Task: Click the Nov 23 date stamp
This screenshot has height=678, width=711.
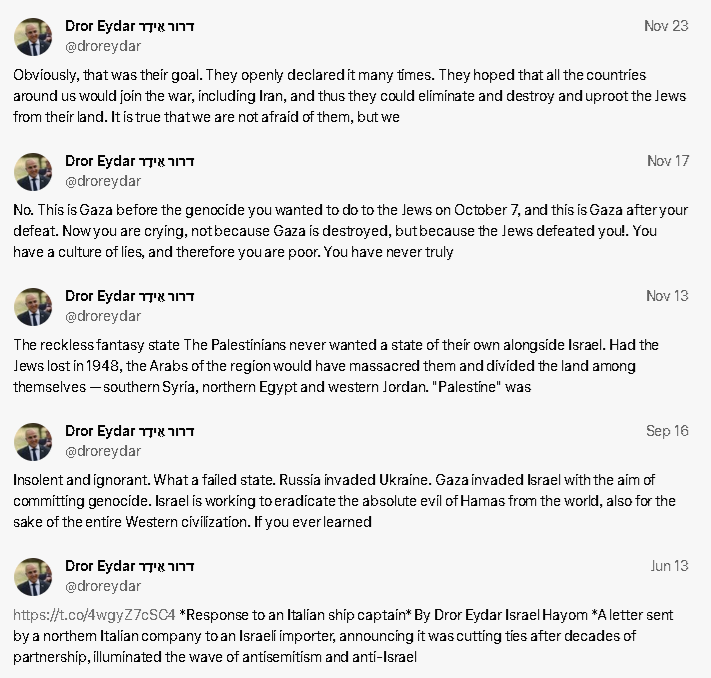Action: [666, 26]
